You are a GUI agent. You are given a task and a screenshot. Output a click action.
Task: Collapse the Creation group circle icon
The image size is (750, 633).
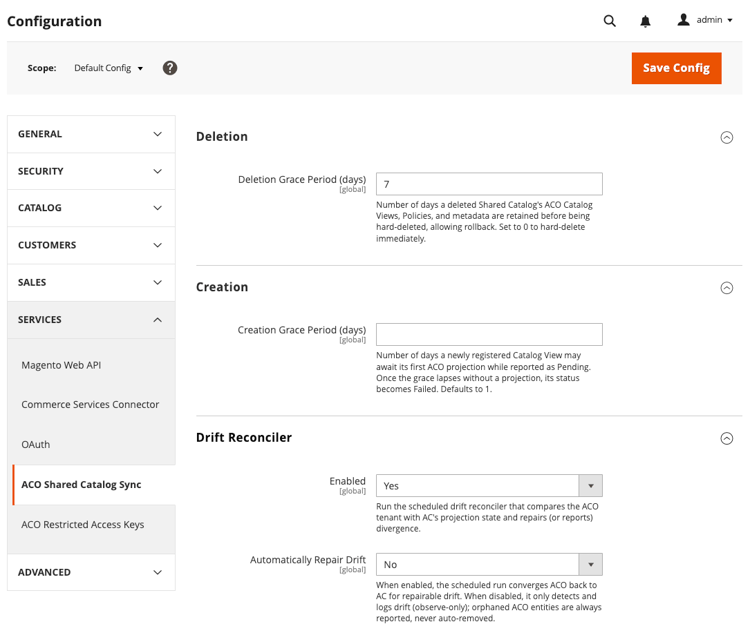(x=727, y=288)
